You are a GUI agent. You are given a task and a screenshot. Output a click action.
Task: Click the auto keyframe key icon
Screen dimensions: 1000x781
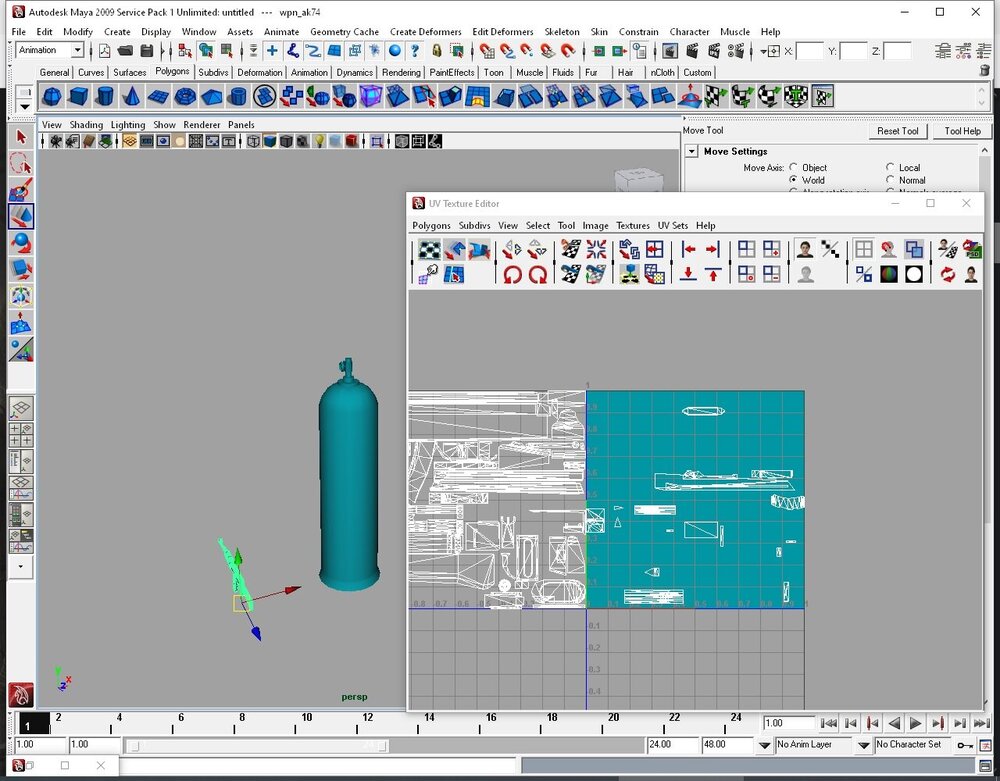tap(964, 745)
